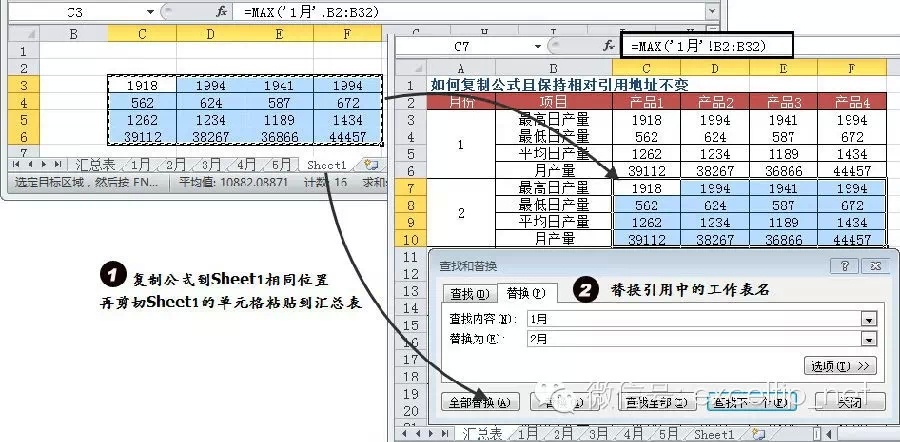
Task: Go to previous sheet tab in Sheet1 window
Action: click(x=29, y=165)
